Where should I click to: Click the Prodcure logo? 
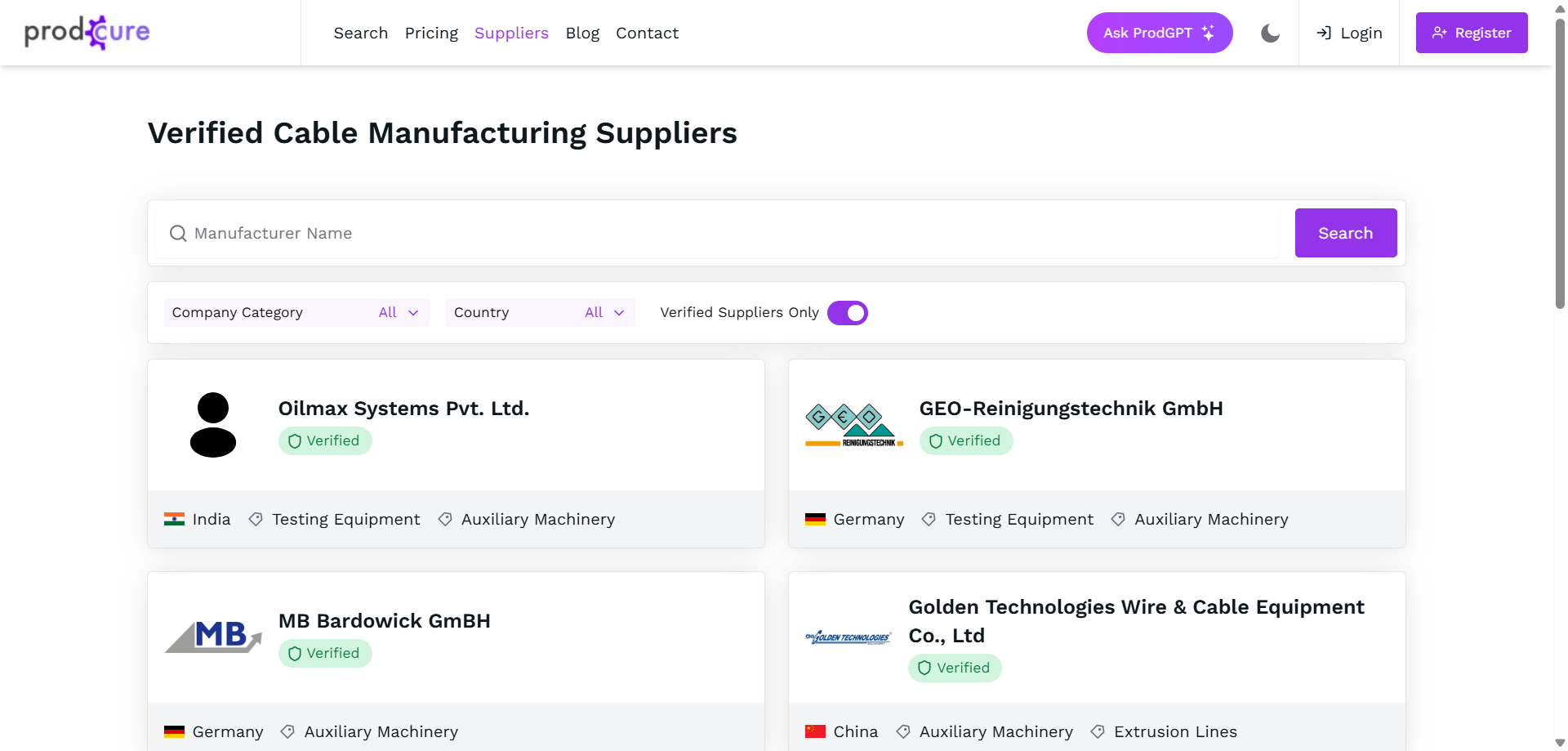[87, 33]
